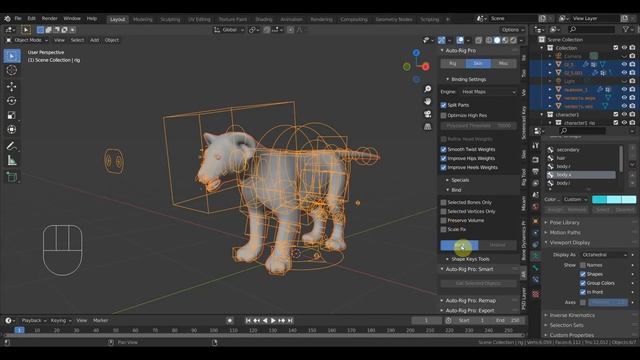Open the File menu
This screenshot has width=640, height=360.
click(18, 19)
